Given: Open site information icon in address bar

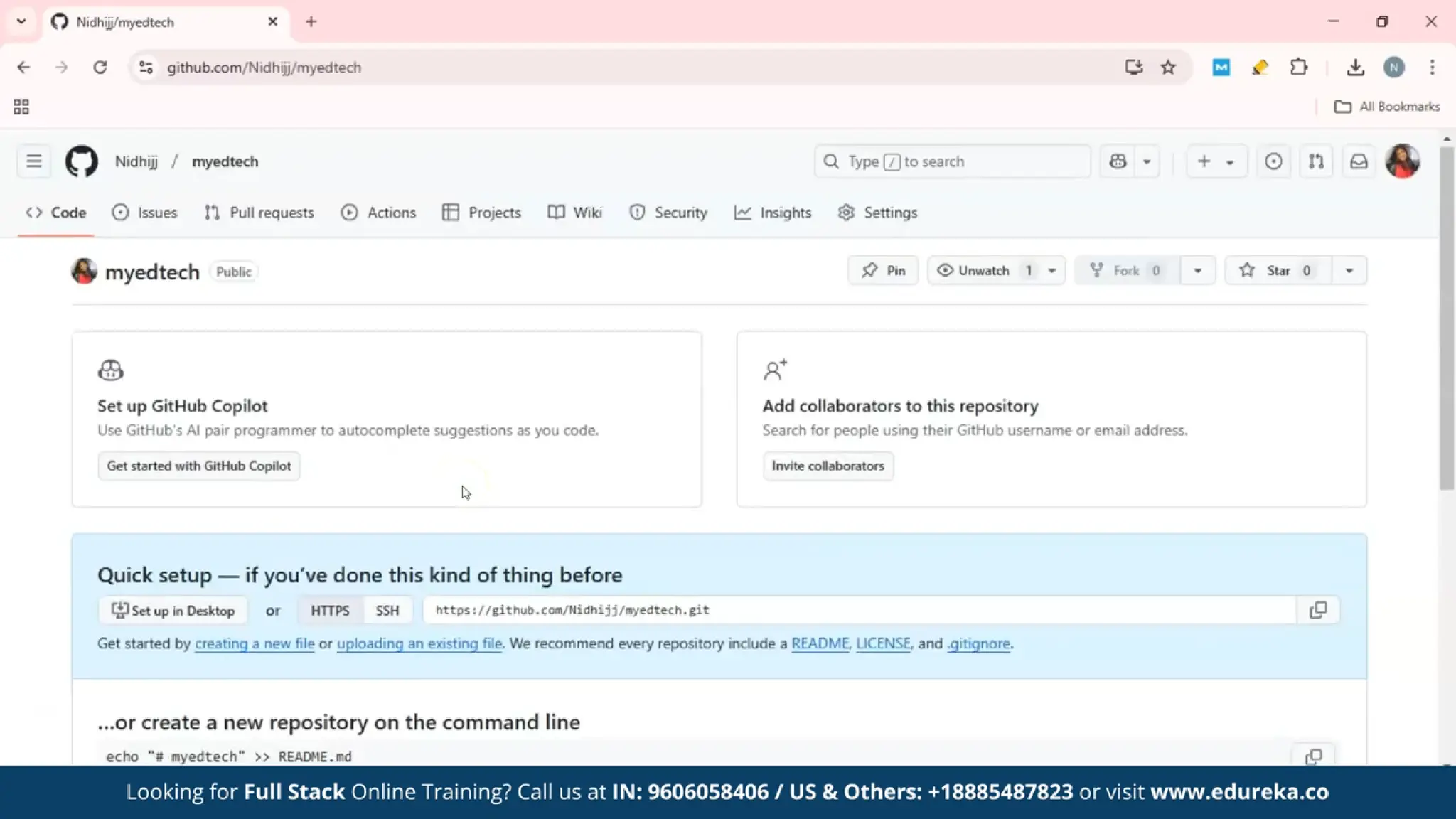Looking at the screenshot, I should click(x=146, y=68).
